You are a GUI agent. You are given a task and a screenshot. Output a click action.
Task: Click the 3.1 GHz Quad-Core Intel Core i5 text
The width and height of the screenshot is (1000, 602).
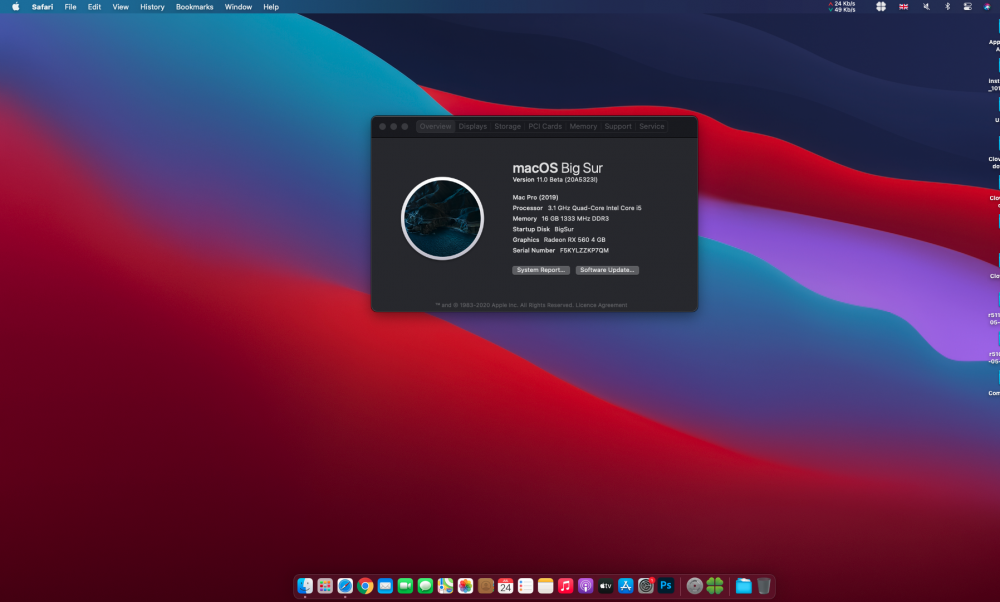[594, 208]
